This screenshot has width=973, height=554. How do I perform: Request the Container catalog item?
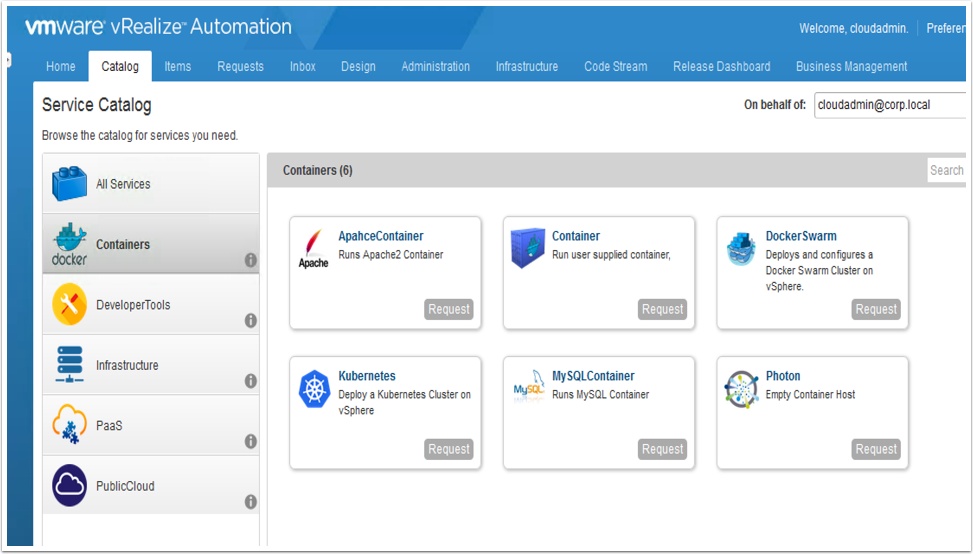pos(662,309)
